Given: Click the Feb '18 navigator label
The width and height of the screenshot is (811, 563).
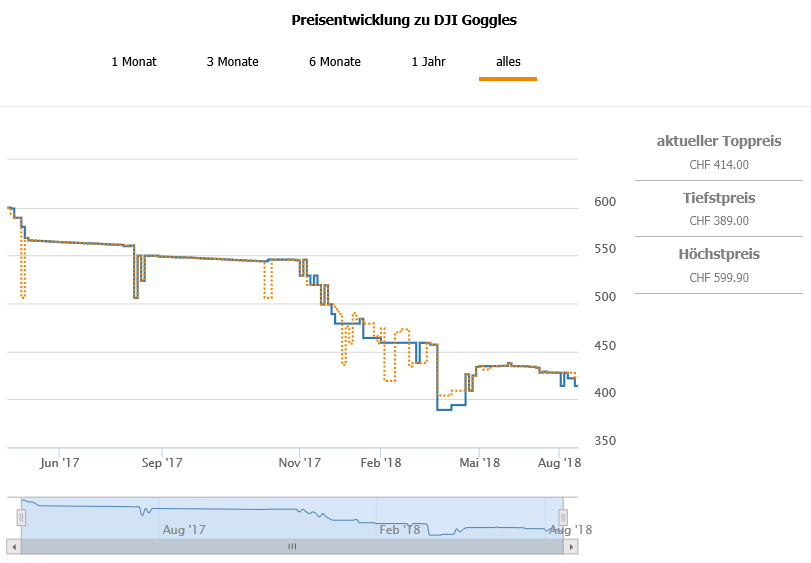Looking at the screenshot, I should coord(400,529).
